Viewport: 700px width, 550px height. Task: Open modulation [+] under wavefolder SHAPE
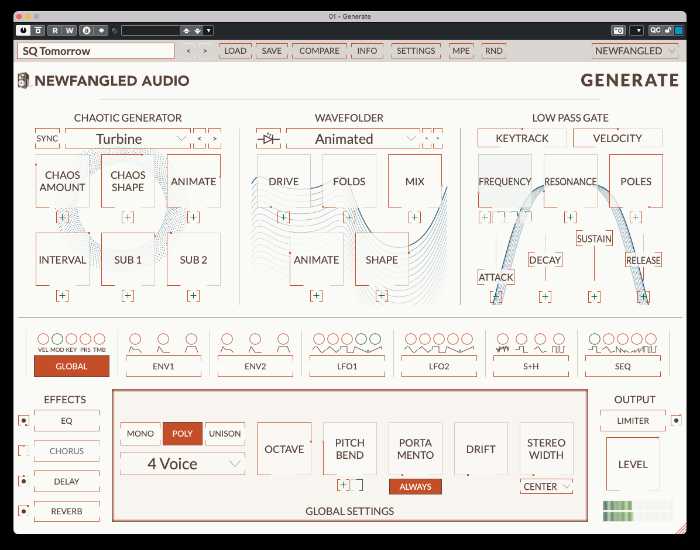click(381, 296)
